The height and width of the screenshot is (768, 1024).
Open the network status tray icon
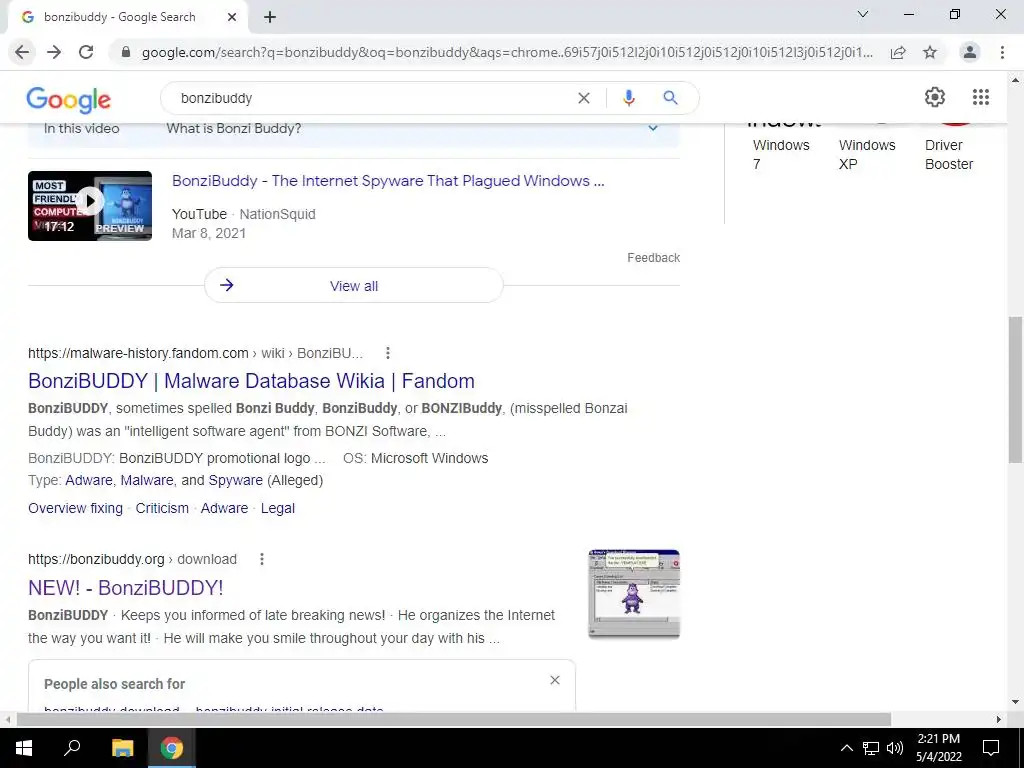[871, 748]
